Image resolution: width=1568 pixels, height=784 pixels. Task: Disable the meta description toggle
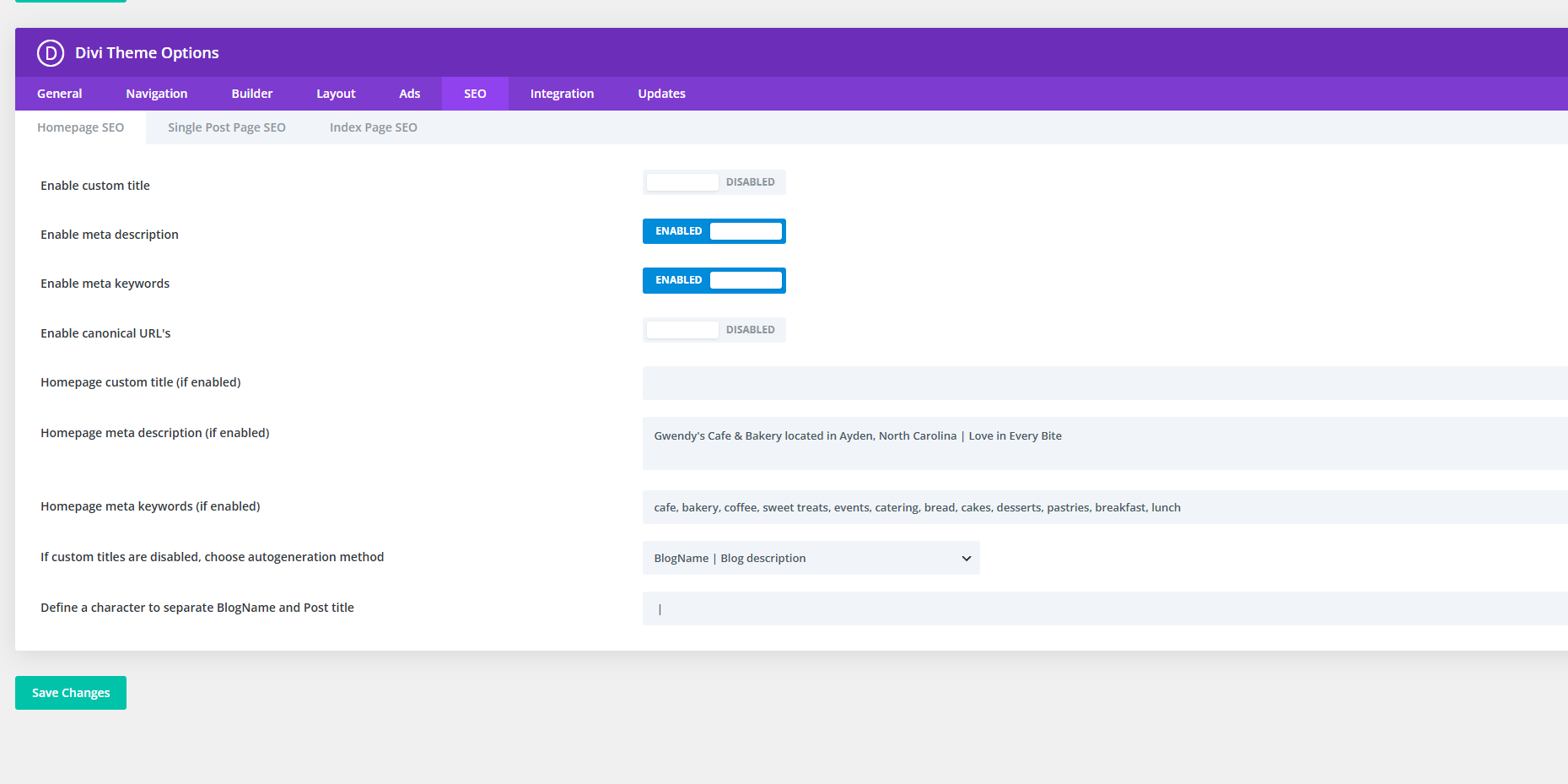click(714, 231)
